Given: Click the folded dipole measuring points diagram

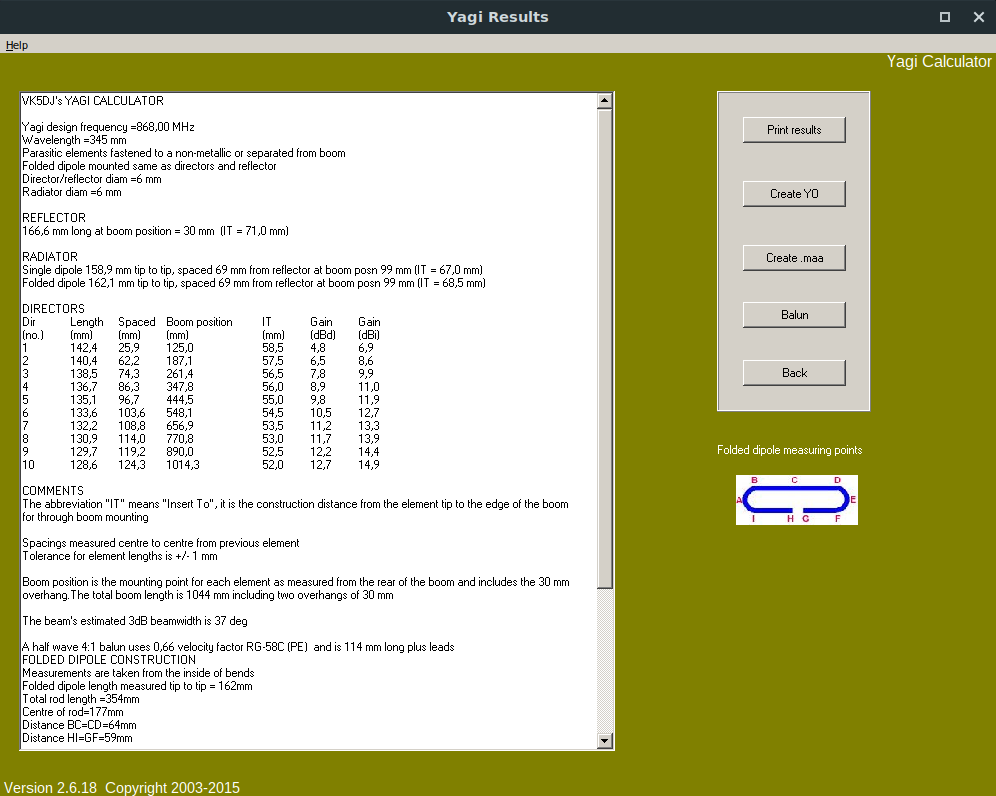Looking at the screenshot, I should [797, 500].
